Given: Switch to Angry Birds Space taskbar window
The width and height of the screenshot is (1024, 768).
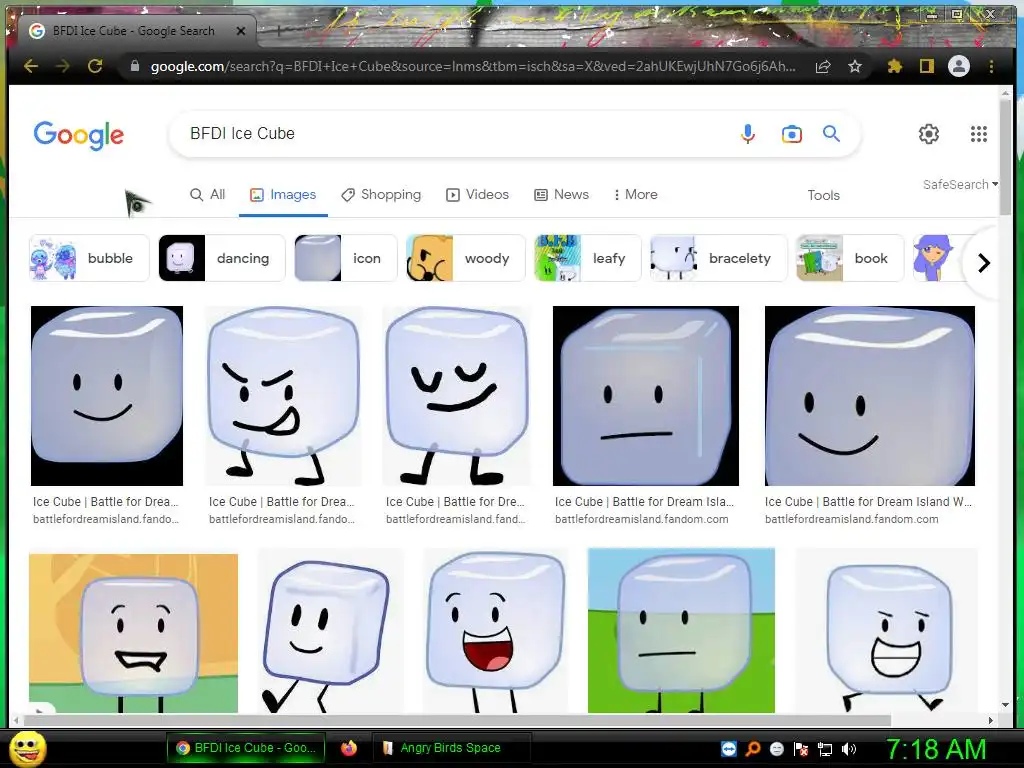Looking at the screenshot, I should pyautogui.click(x=451, y=748).
